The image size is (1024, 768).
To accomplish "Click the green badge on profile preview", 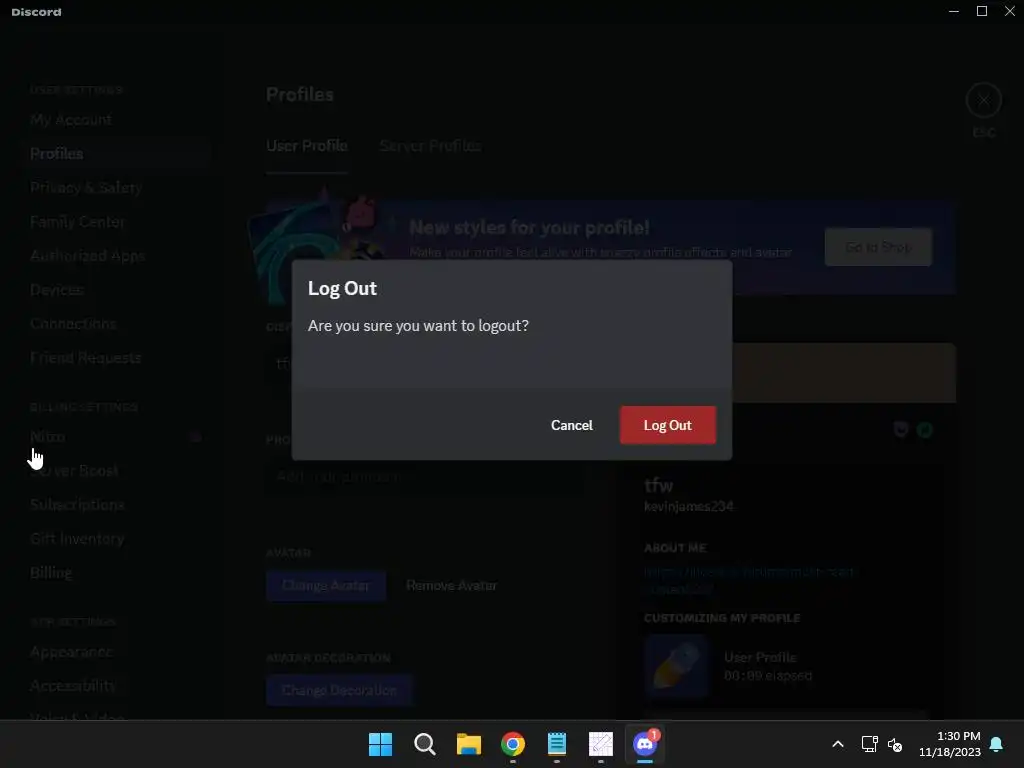I will [x=925, y=430].
